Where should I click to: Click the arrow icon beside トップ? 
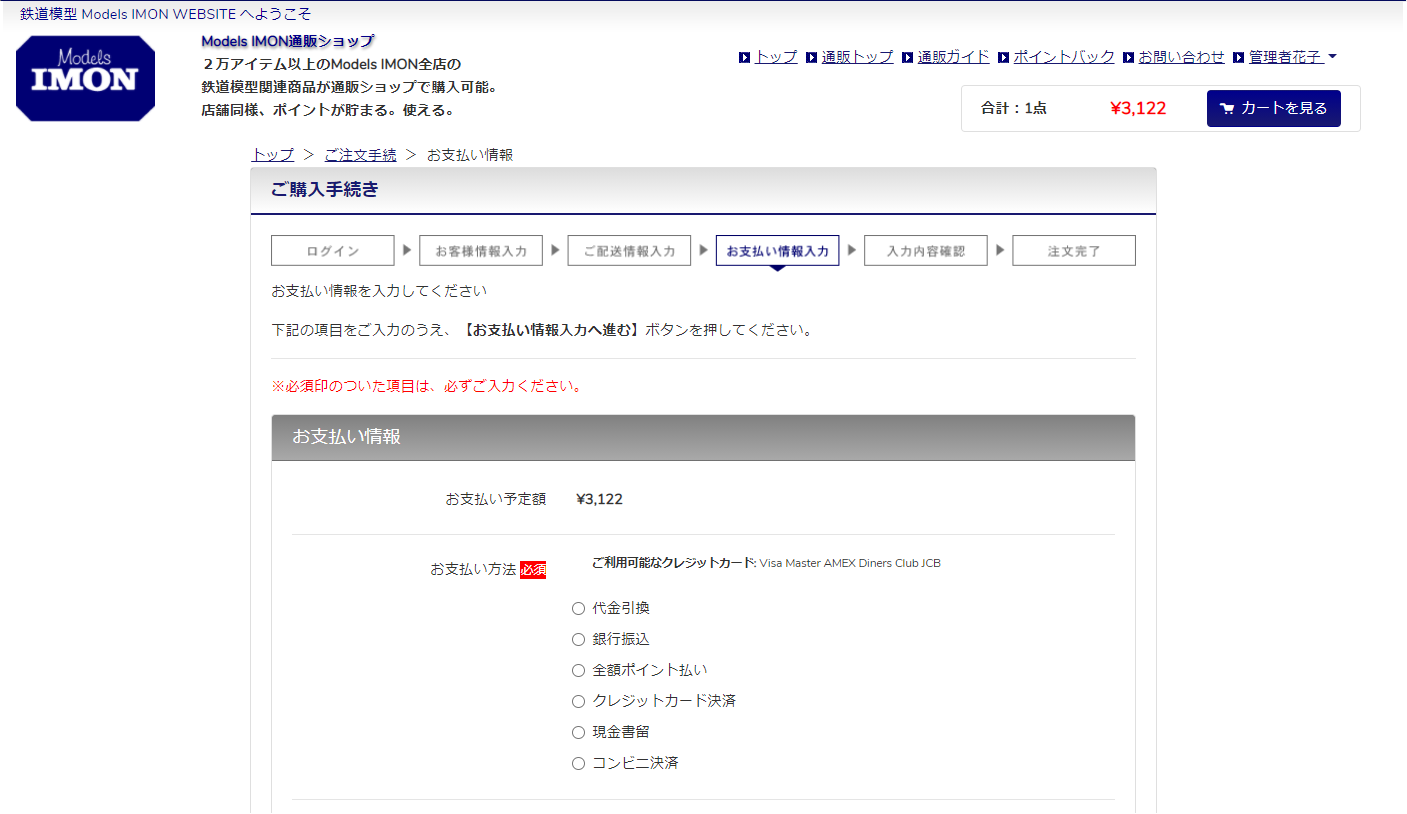point(744,58)
